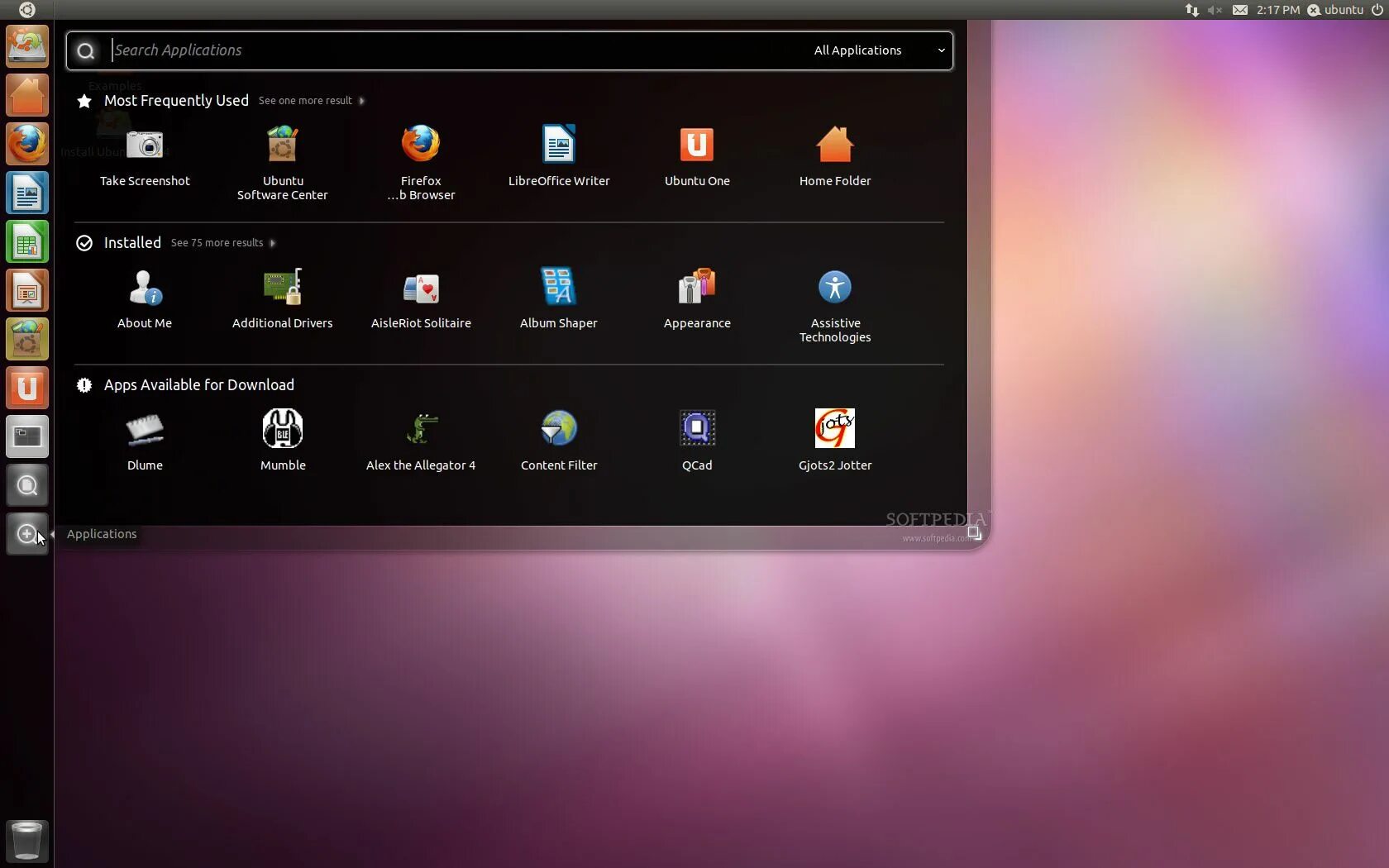Open the About Me application

[x=145, y=299]
